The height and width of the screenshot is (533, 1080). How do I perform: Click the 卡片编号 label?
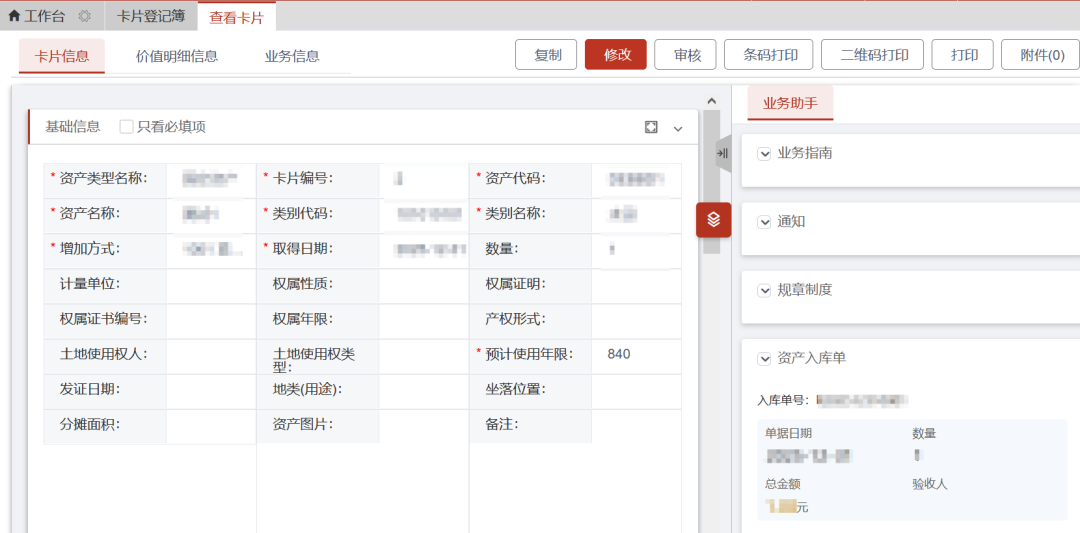[304, 178]
